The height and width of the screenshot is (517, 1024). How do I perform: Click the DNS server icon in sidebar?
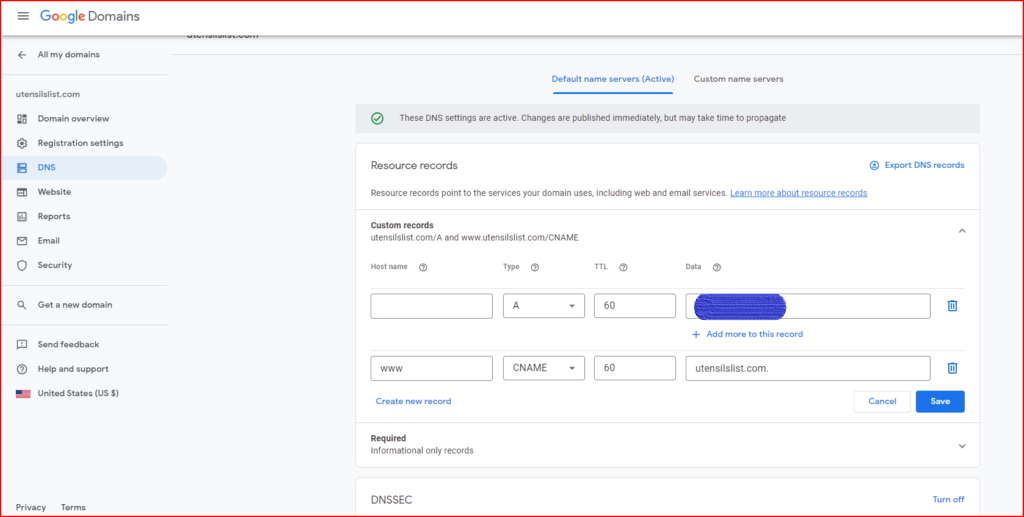(x=22, y=168)
